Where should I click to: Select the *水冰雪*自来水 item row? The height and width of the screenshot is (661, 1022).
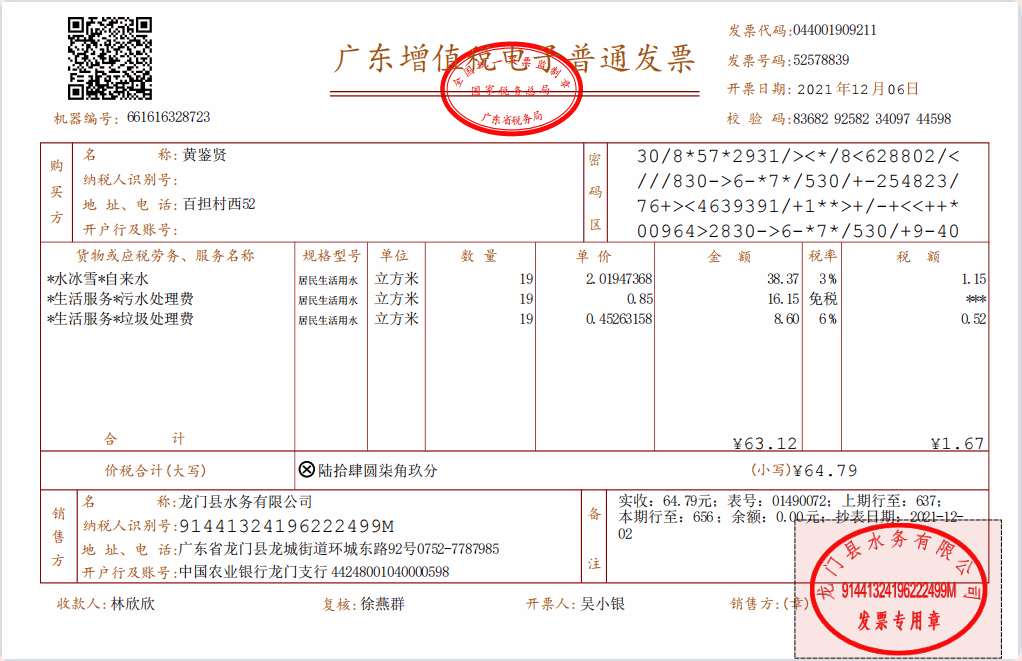click(x=98, y=279)
